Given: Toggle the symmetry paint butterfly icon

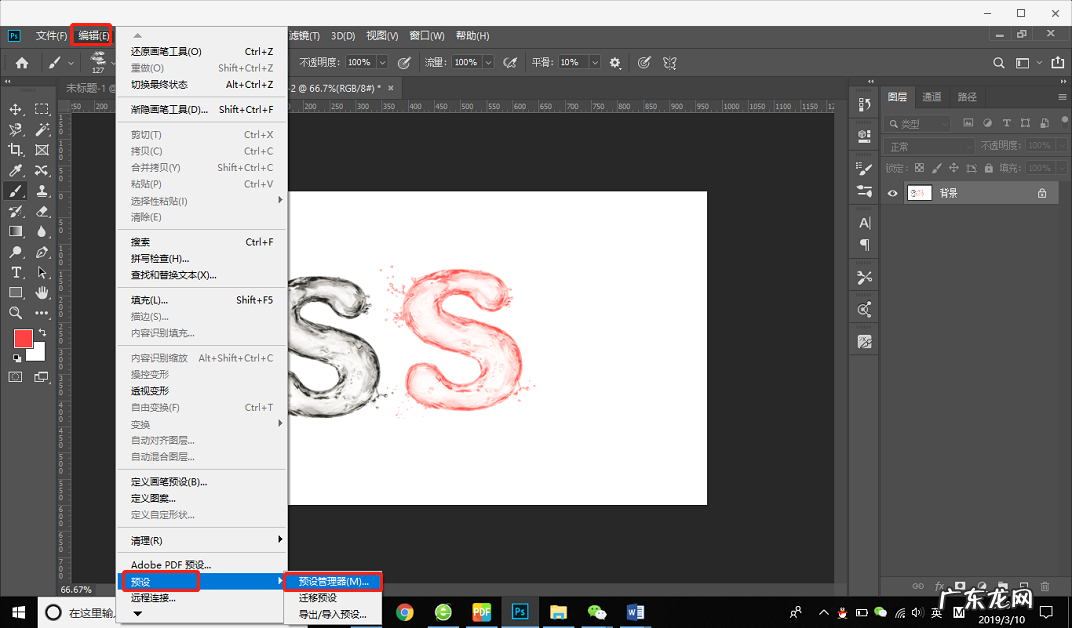Looking at the screenshot, I should (x=670, y=62).
